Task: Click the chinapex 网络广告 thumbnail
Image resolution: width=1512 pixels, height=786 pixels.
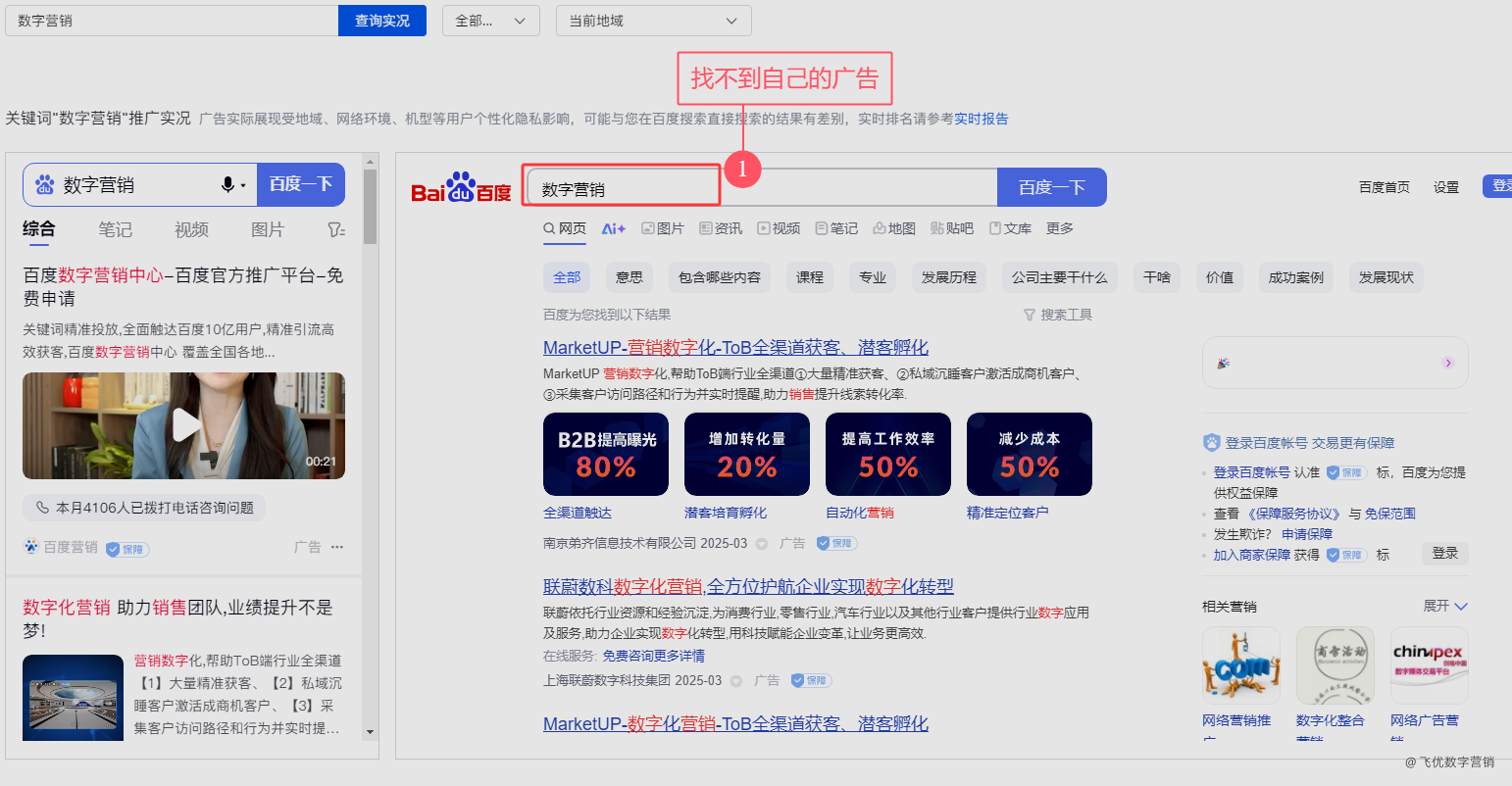Action: [x=1430, y=665]
